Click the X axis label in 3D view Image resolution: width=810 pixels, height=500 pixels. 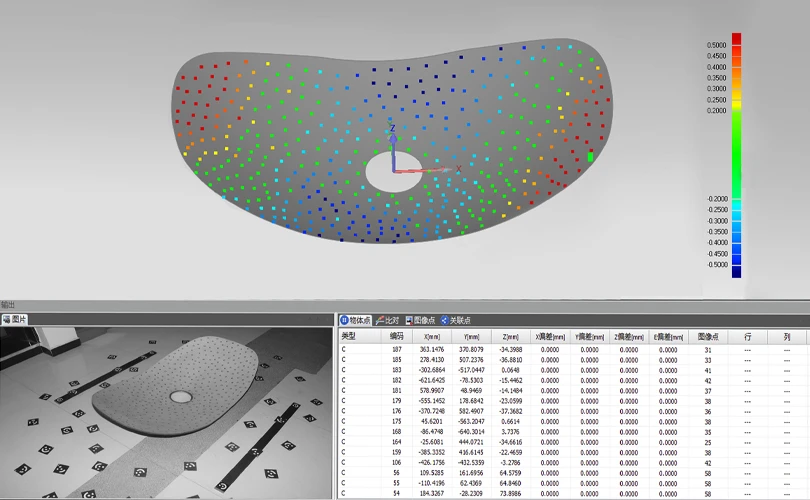point(458,169)
